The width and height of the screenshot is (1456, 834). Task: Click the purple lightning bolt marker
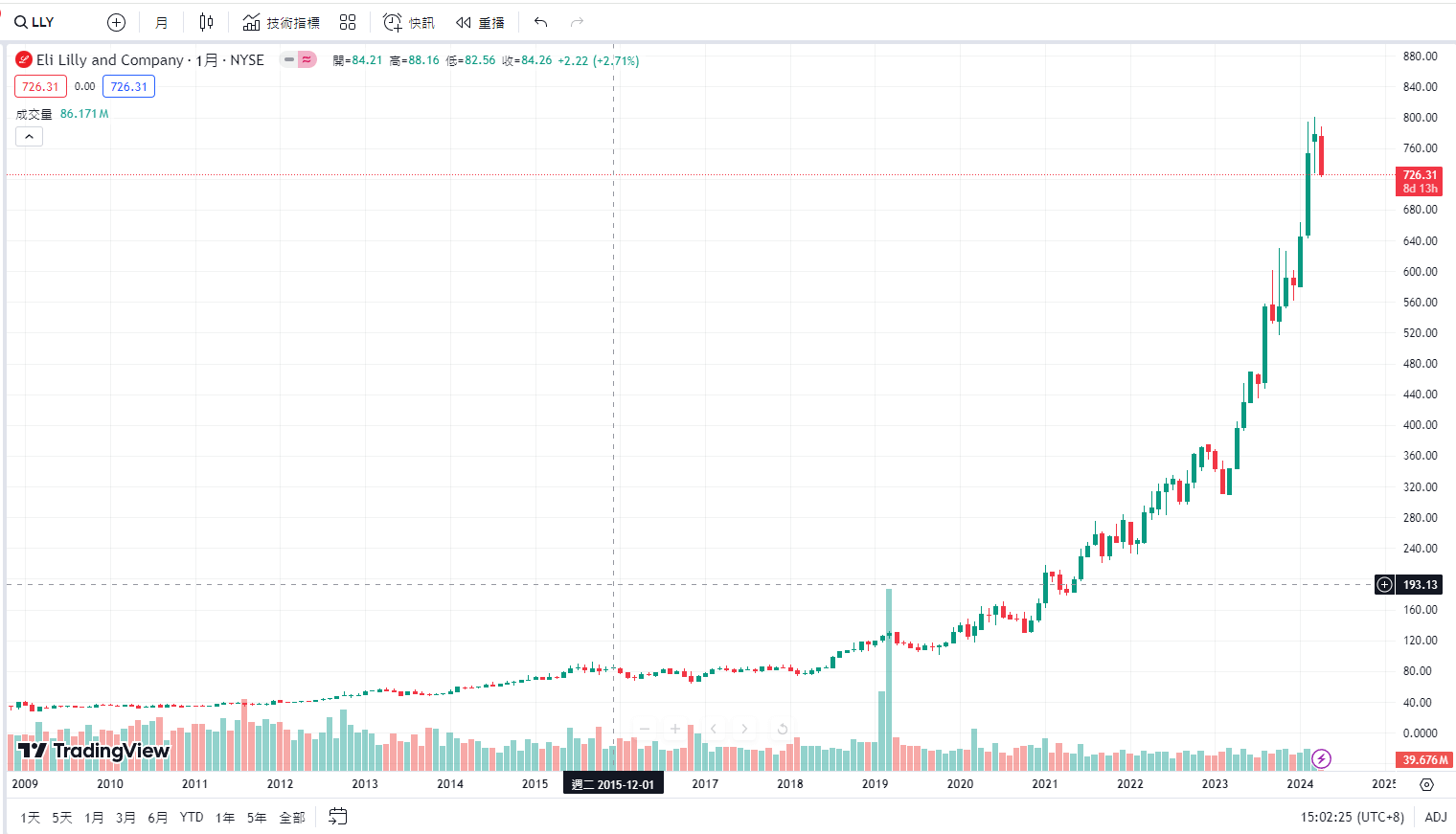[x=1321, y=759]
